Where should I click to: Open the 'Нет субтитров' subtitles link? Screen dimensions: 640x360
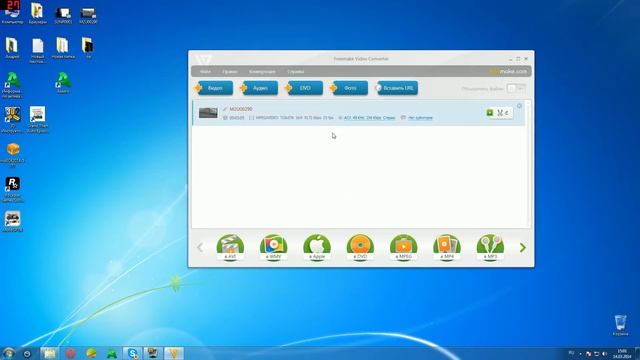point(420,118)
